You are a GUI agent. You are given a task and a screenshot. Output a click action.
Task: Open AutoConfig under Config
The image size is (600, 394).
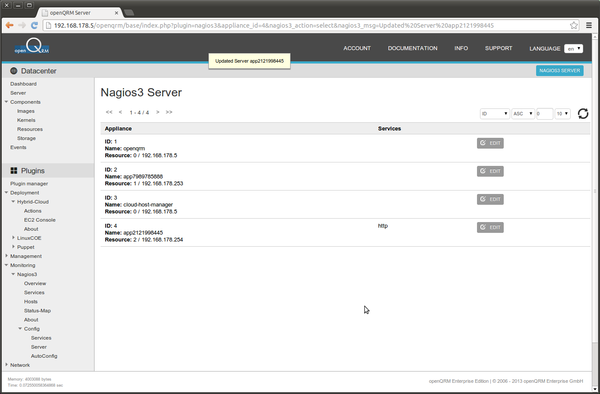[44, 356]
